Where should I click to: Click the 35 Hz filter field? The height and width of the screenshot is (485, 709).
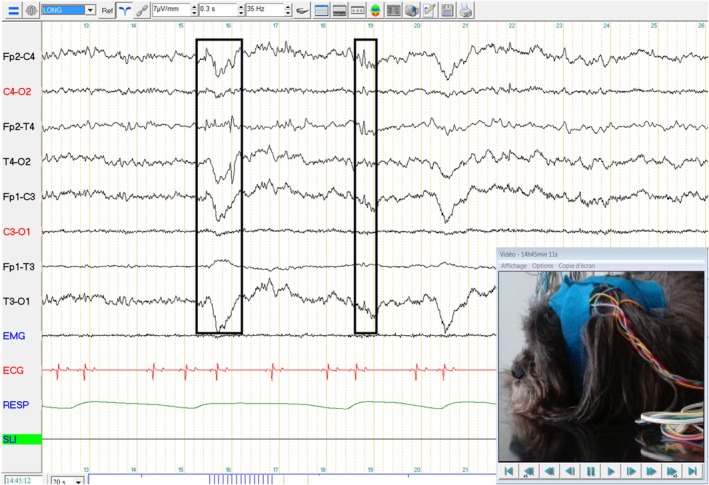pyautogui.click(x=265, y=10)
